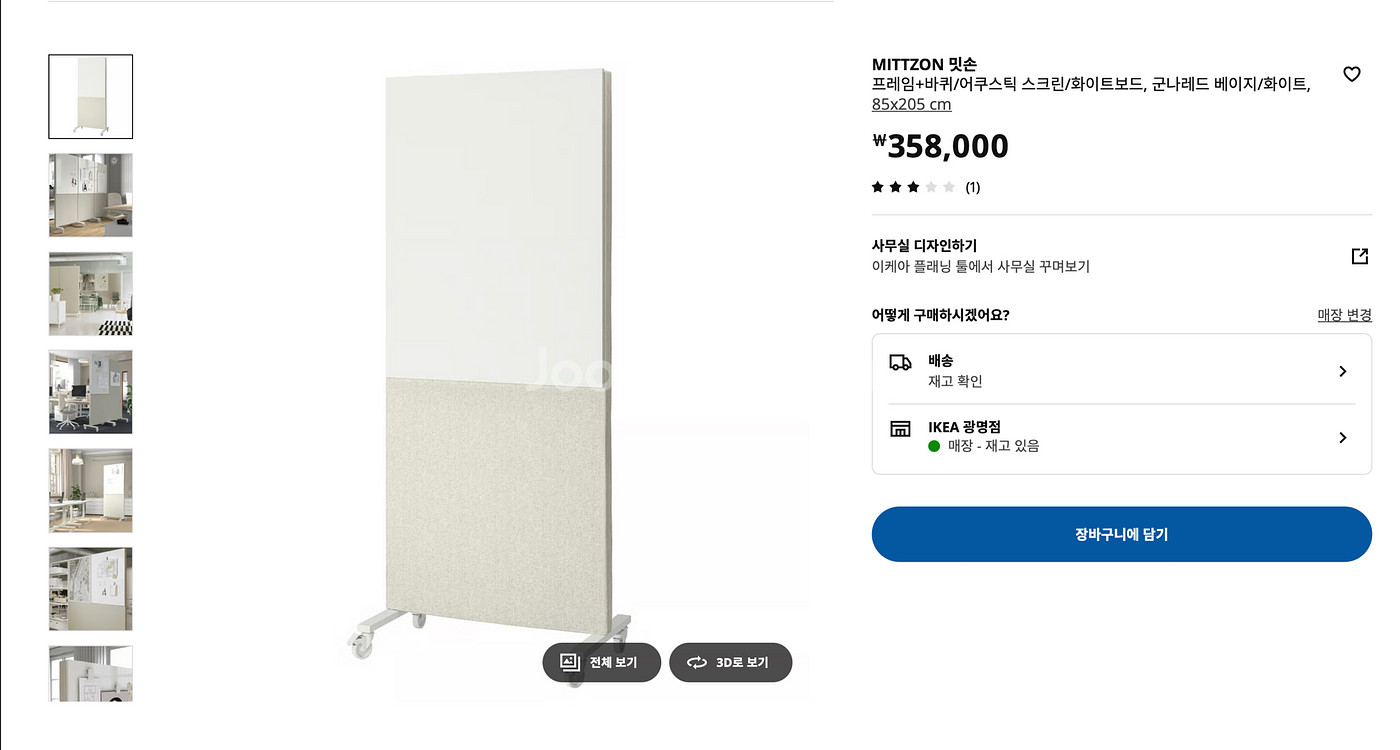Click the 매장 변경 link
Screen dimensions: 1400x750
click(1344, 315)
